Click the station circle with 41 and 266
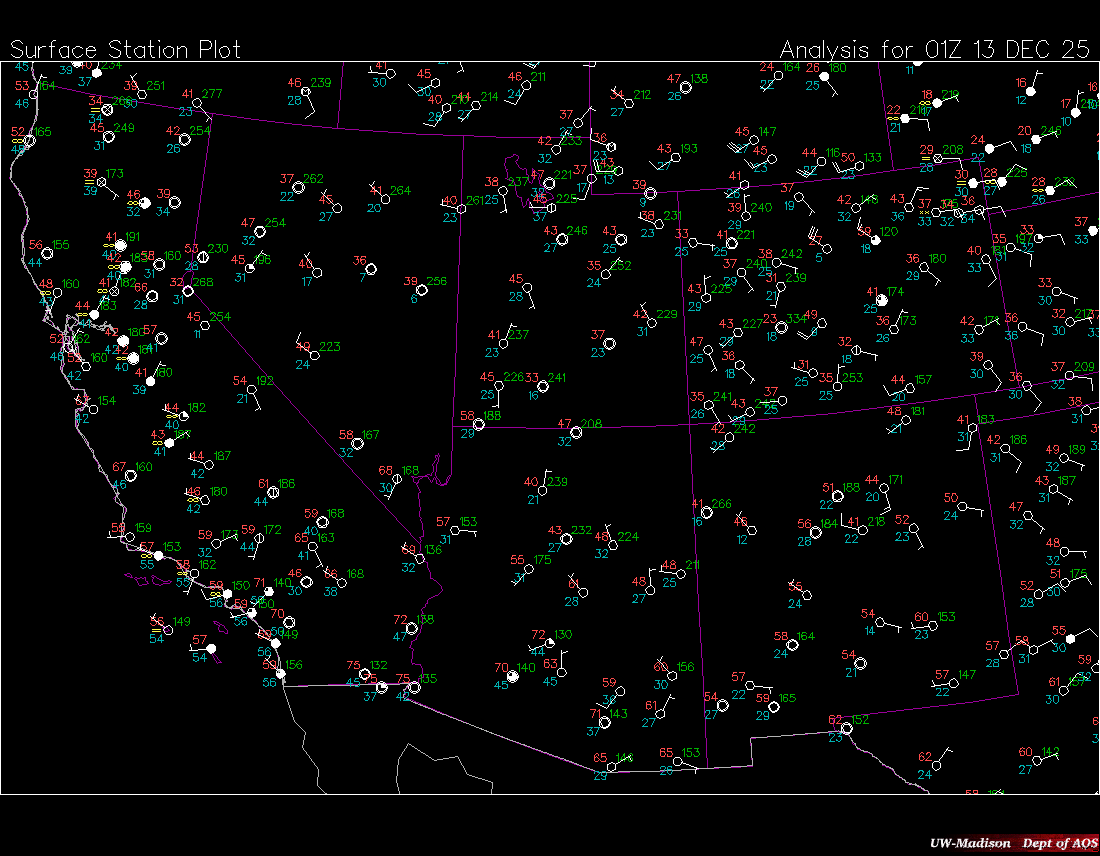Screen dimensions: 1100x856 tap(707, 512)
